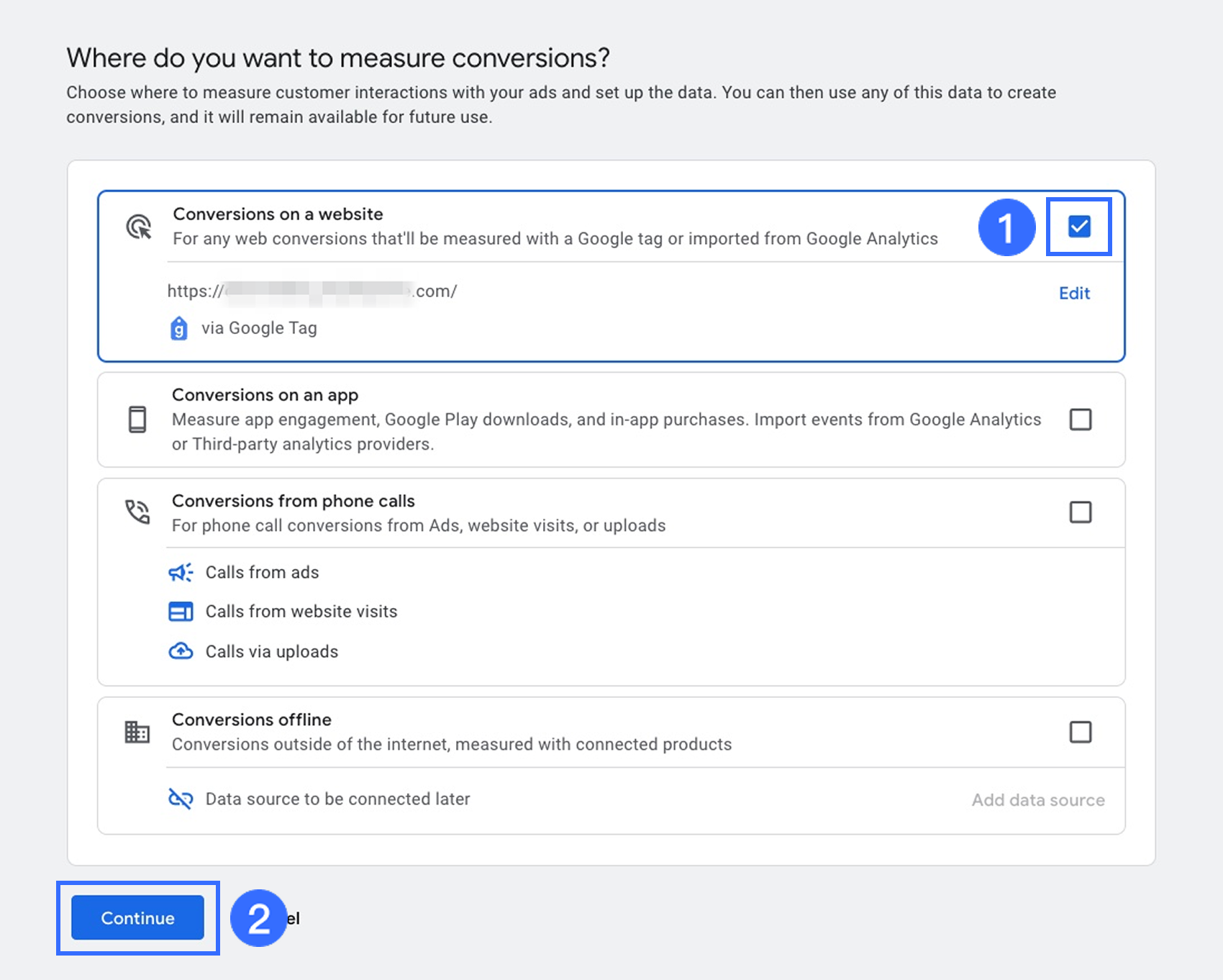Image resolution: width=1223 pixels, height=980 pixels.
Task: Check Conversions on an app checkbox
Action: pyautogui.click(x=1081, y=419)
